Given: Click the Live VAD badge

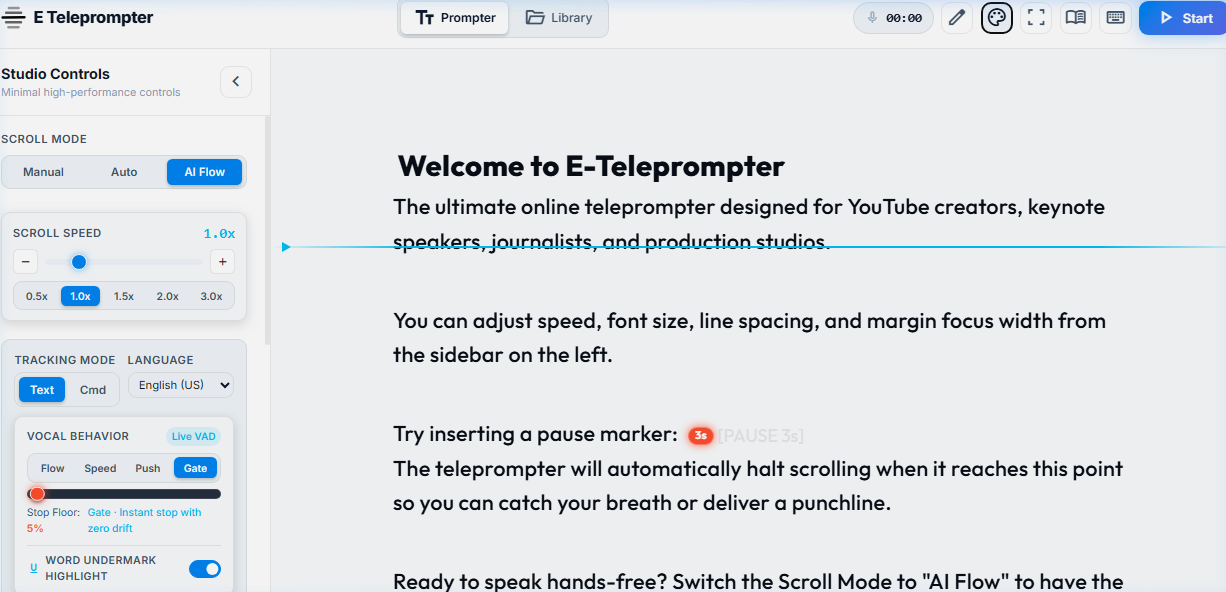Looking at the screenshot, I should (194, 436).
